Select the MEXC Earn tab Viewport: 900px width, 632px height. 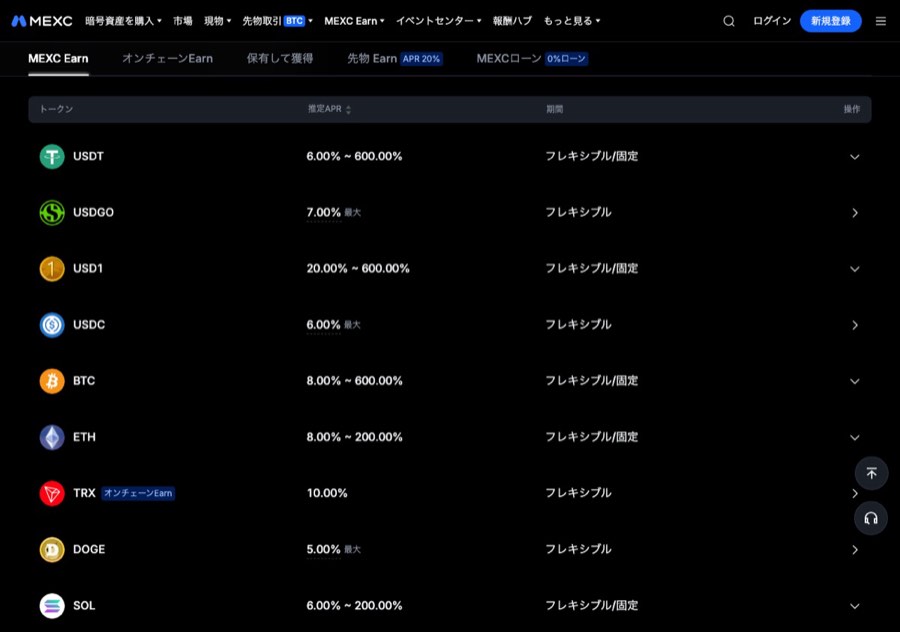click(x=58, y=59)
